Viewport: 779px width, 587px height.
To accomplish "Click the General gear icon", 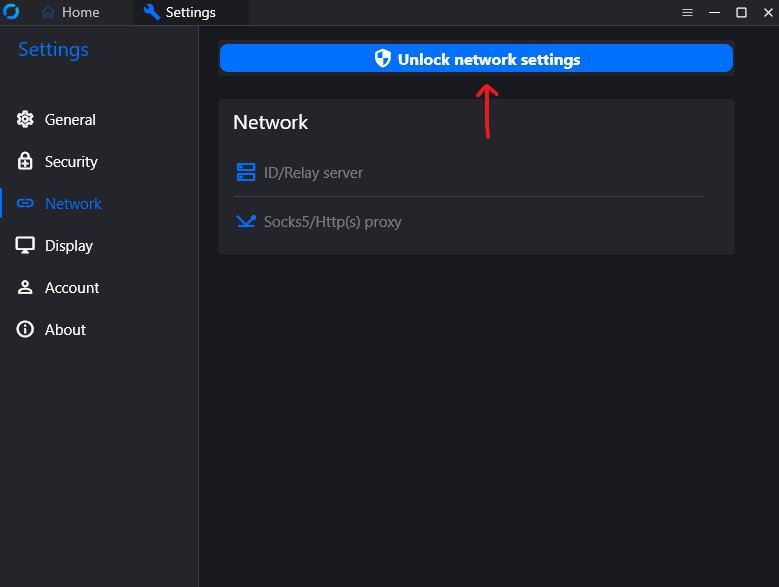I will tap(25, 120).
